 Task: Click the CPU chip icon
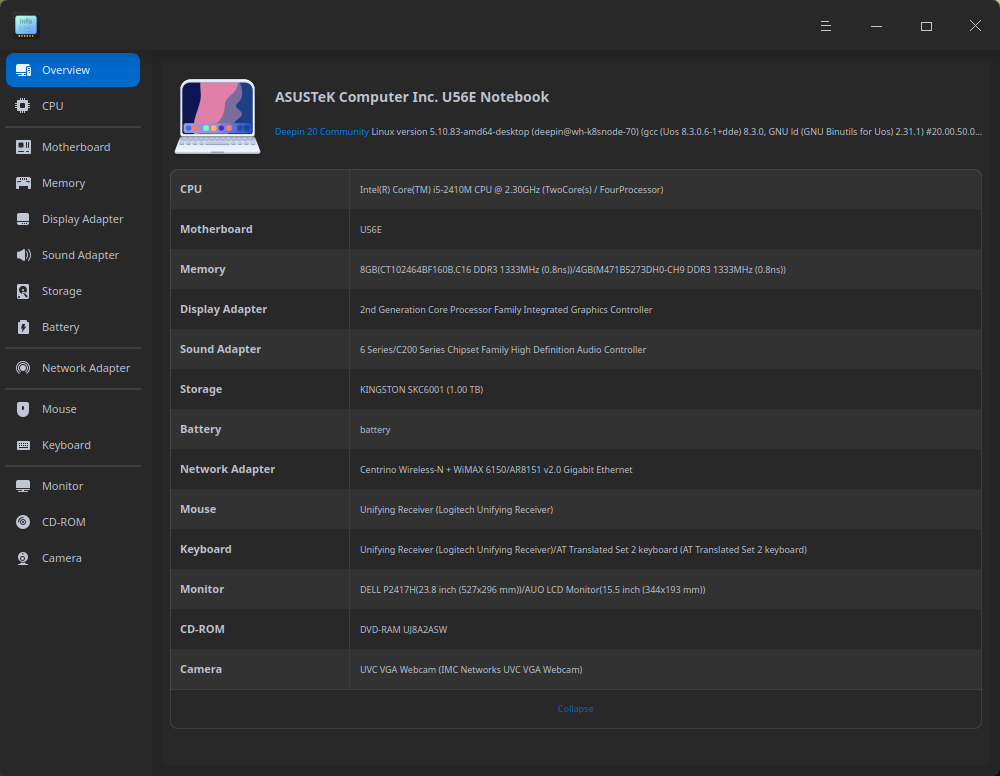click(23, 106)
